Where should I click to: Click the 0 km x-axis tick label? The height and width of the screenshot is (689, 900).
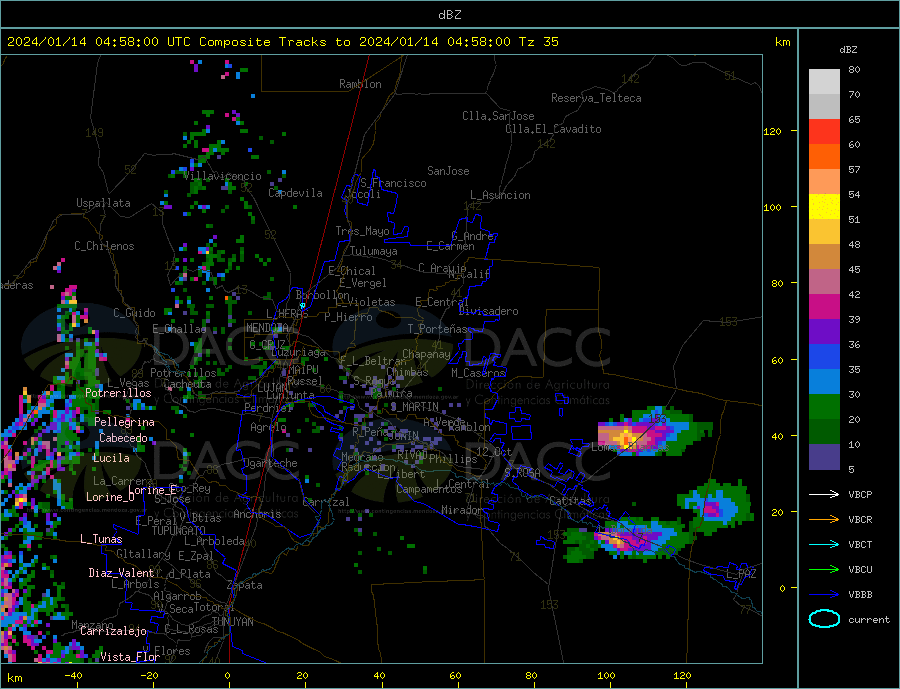pos(228,676)
